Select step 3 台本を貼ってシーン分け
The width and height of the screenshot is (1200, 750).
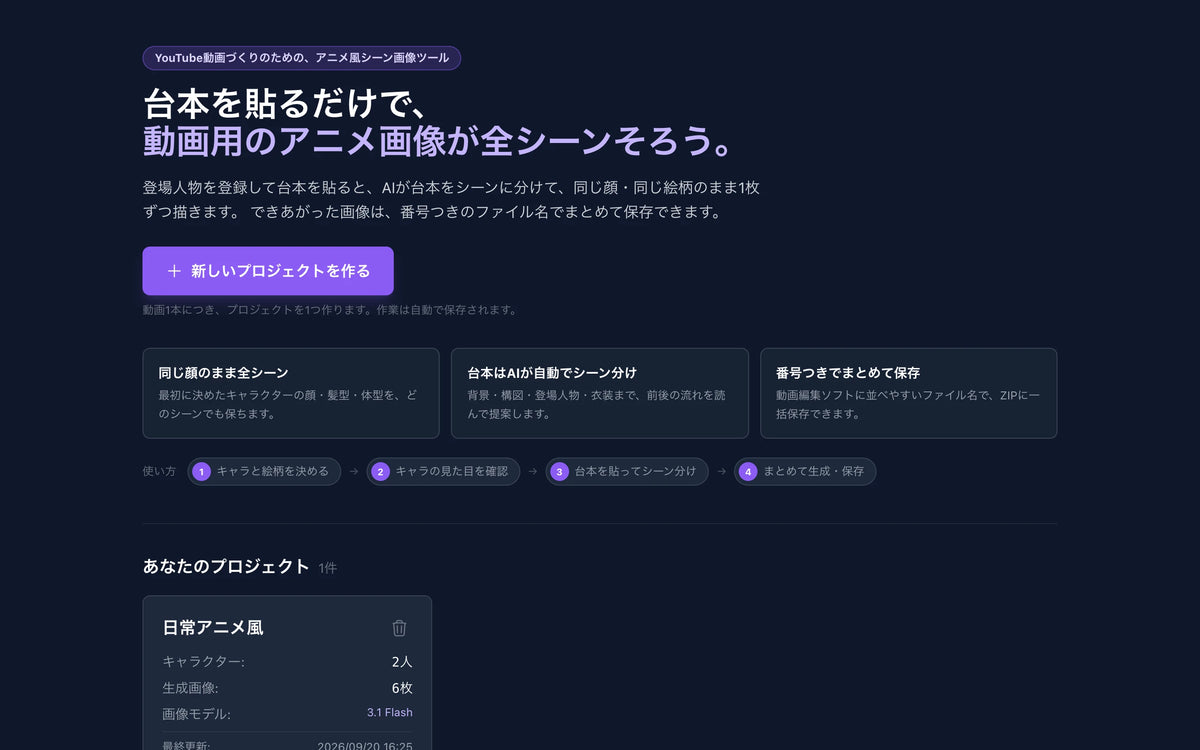tap(627, 471)
